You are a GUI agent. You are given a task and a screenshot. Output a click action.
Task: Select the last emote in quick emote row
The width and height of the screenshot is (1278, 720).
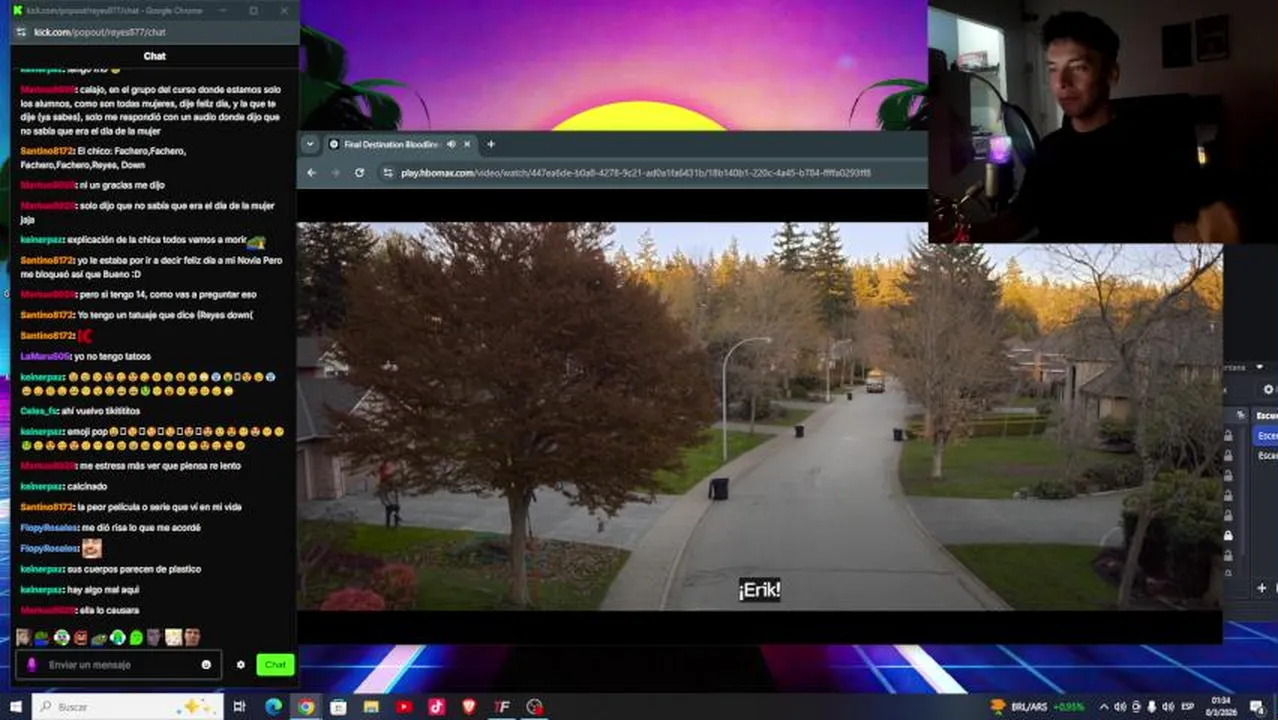point(192,637)
